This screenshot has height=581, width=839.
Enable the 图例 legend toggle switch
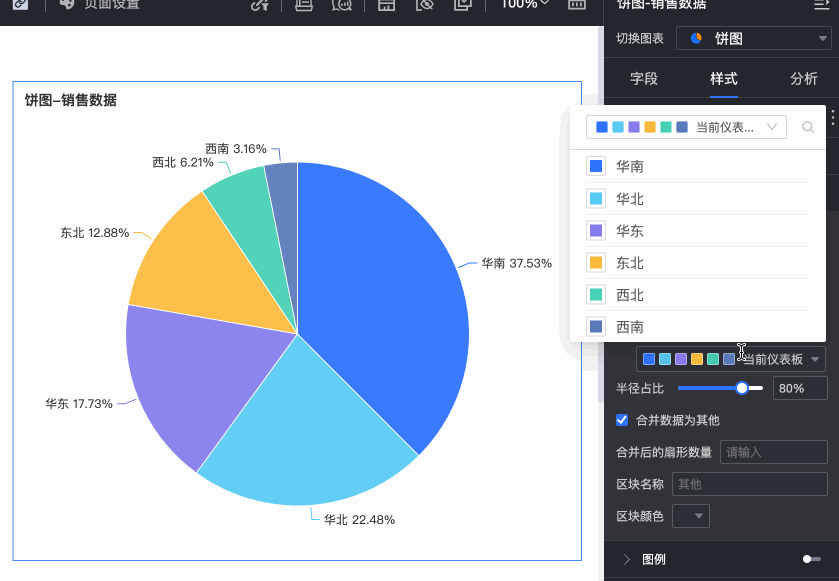coord(811,559)
